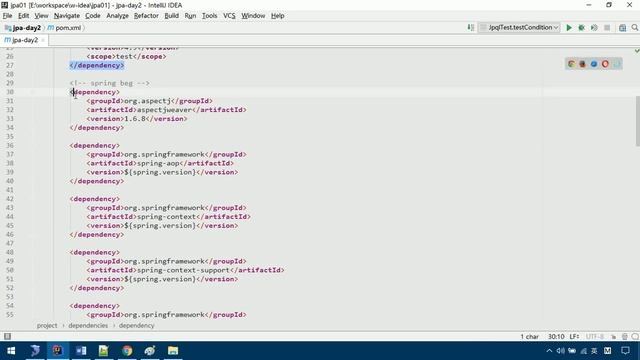
Task: Click the build project hammer icon
Action: (x=471, y=27)
